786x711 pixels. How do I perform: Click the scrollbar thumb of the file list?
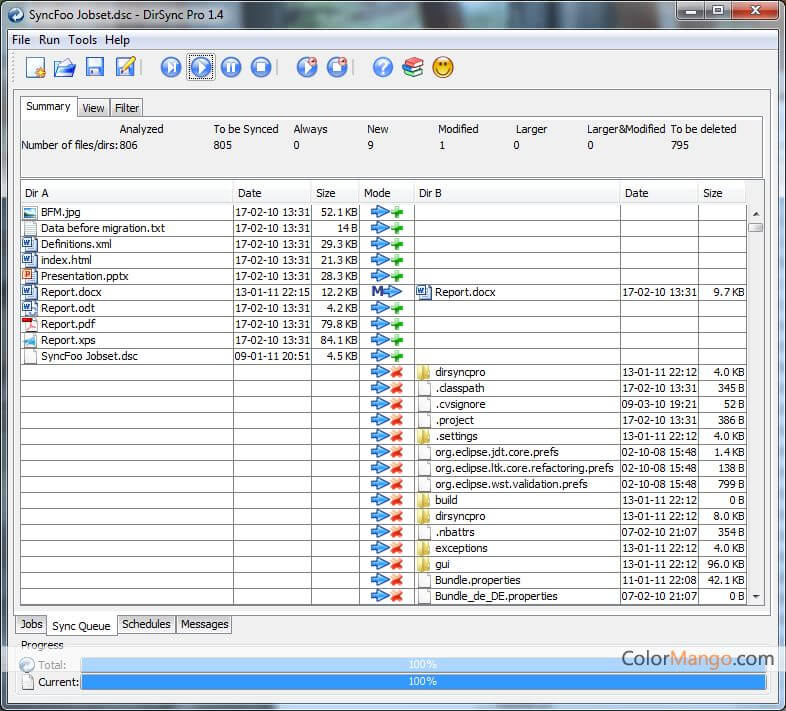(756, 228)
